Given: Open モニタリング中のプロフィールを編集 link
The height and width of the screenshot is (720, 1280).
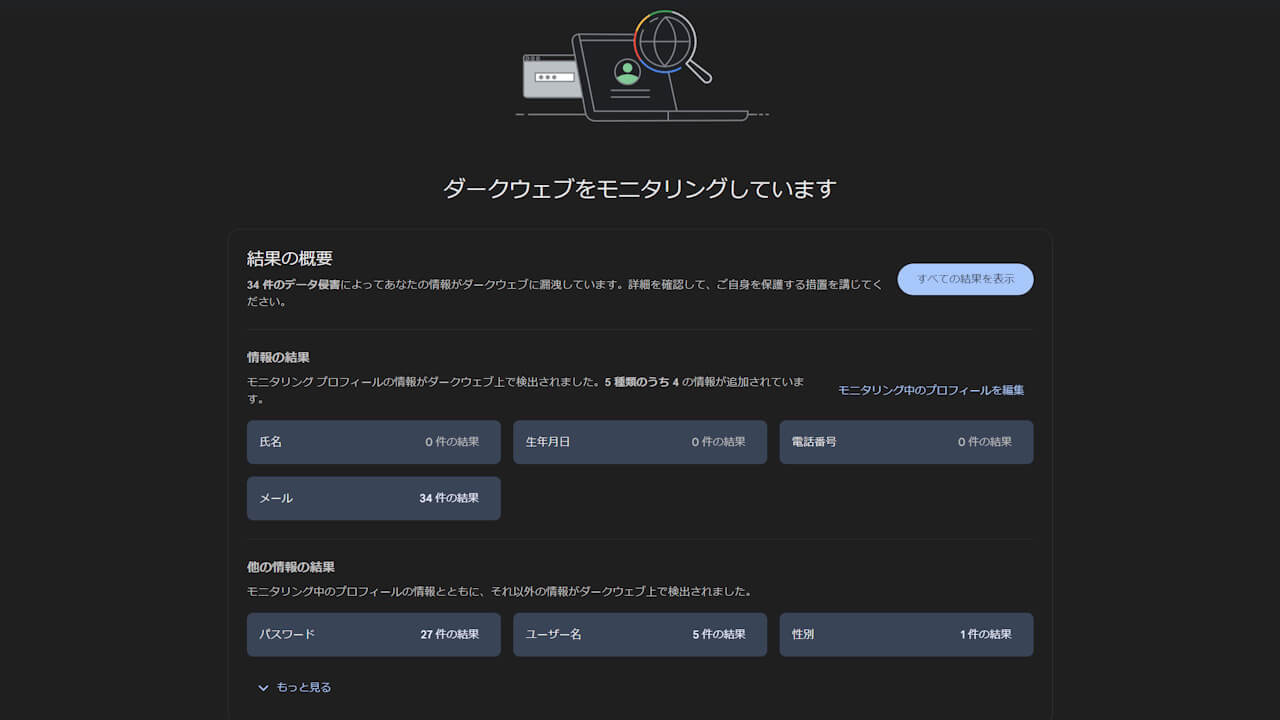Looking at the screenshot, I should [931, 390].
